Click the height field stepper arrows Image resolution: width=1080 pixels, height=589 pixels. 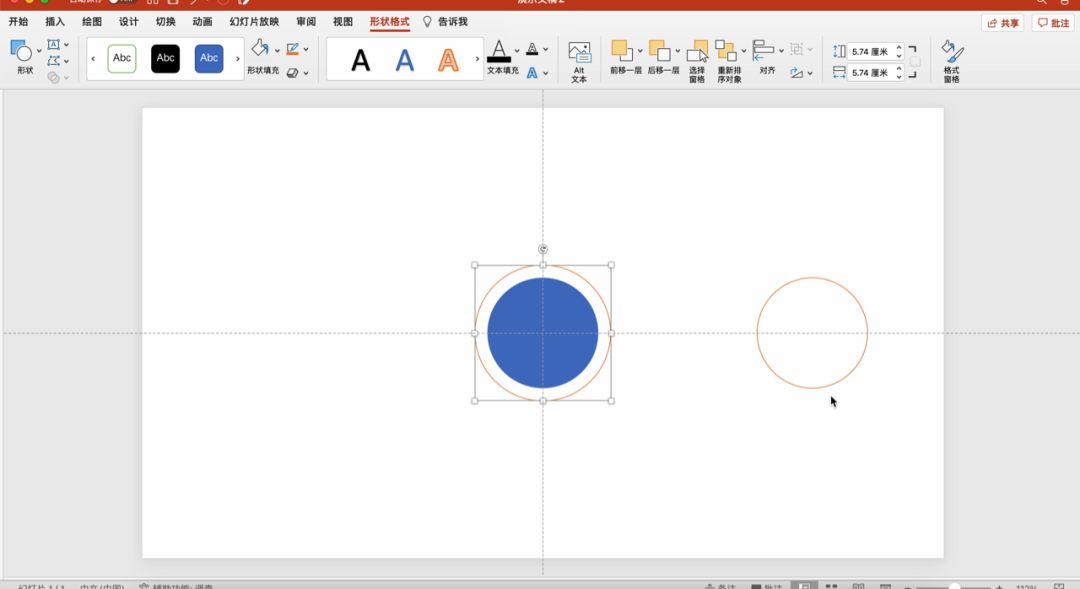[x=899, y=52]
